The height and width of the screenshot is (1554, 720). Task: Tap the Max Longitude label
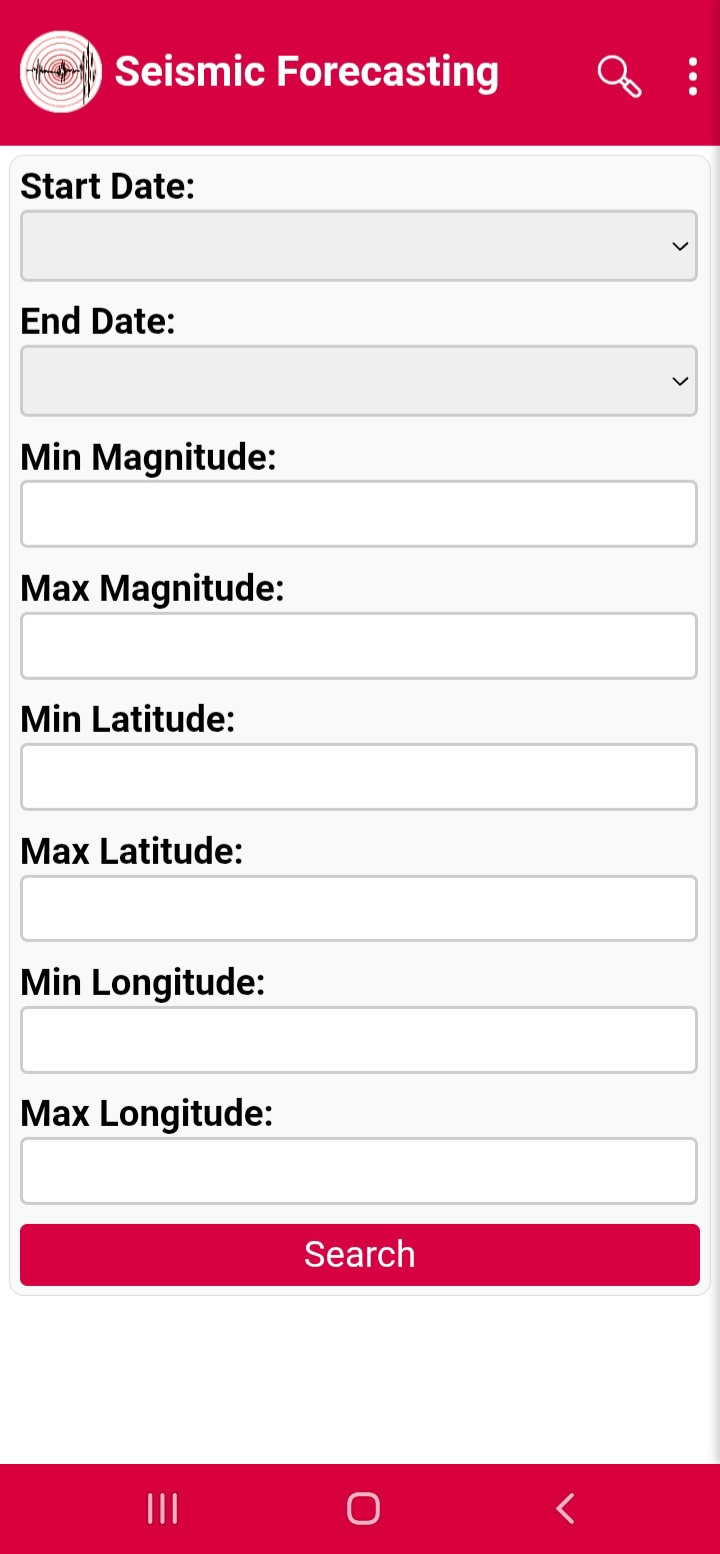[146, 1113]
